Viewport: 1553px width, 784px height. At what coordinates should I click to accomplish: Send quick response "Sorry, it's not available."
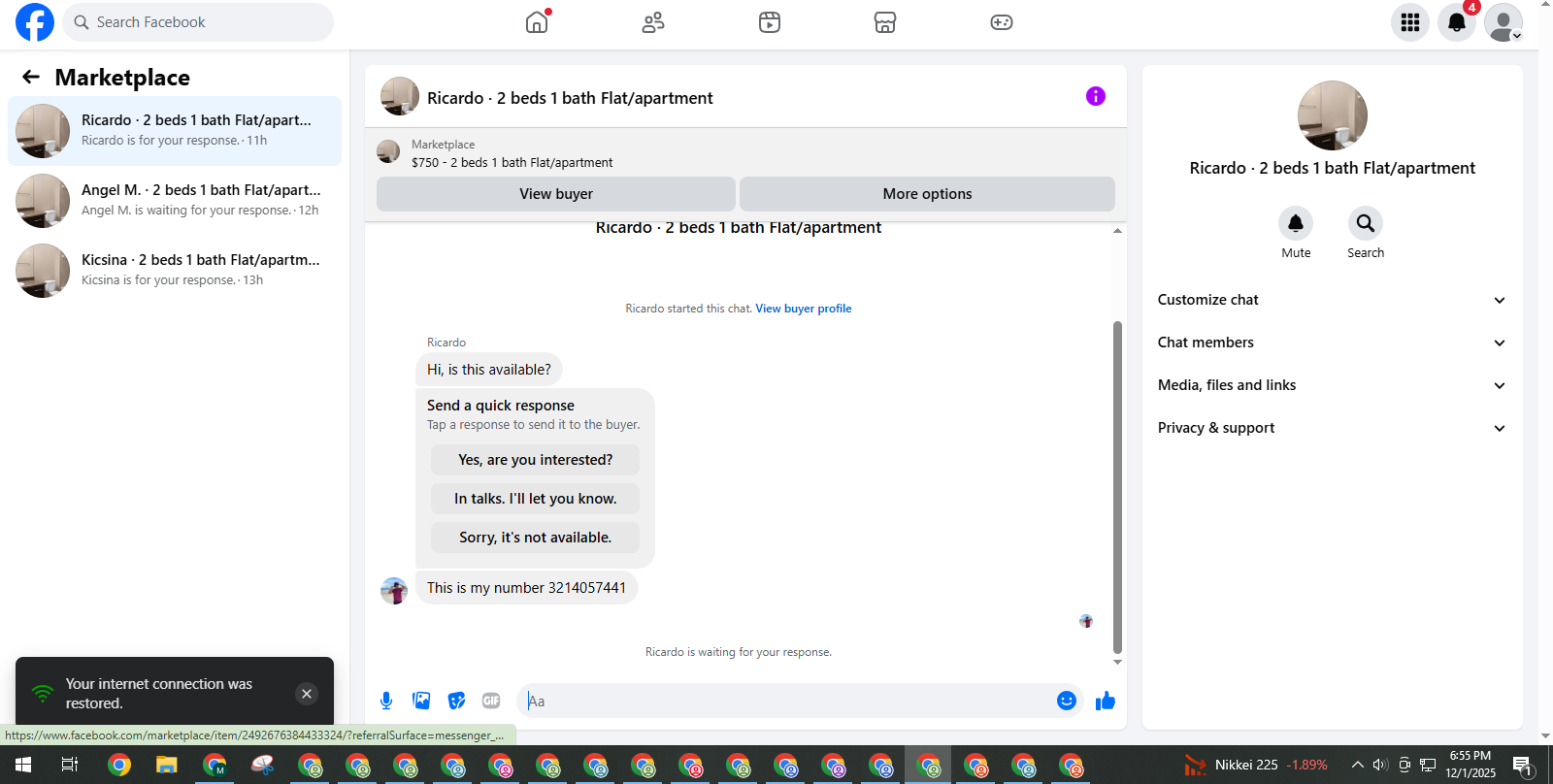click(x=536, y=538)
